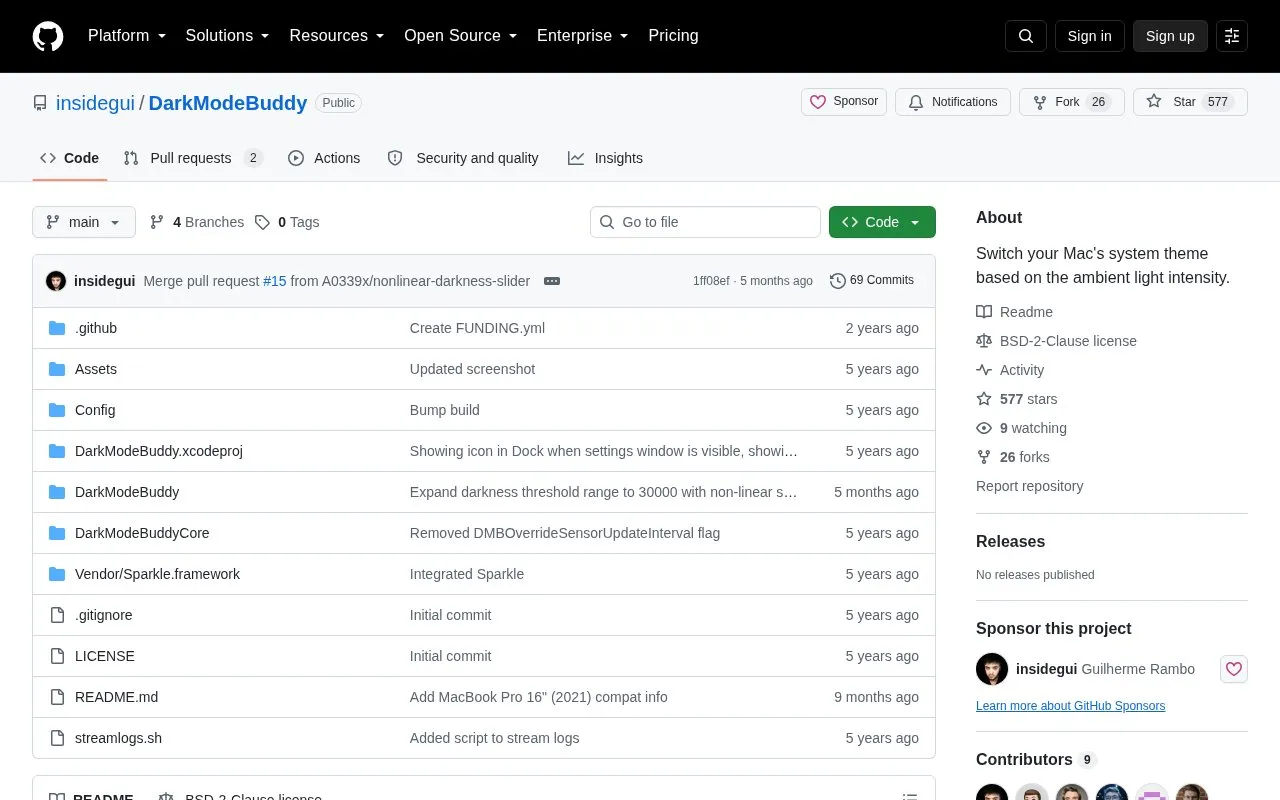Image resolution: width=1280 pixels, height=800 pixels.
Task: Open pull request #15 link
Action: [x=275, y=281]
